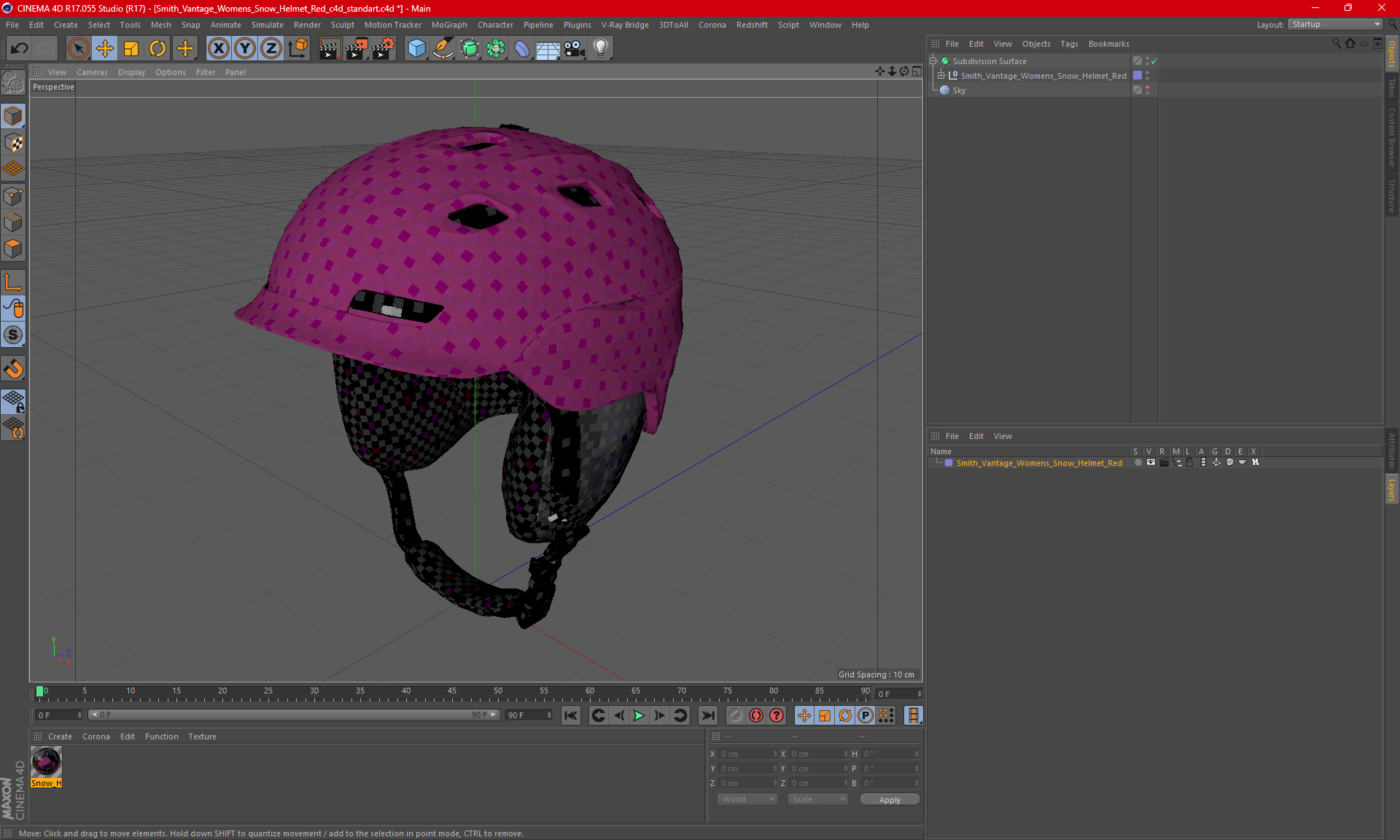Click the X position input field
The image size is (1400, 840).
748,754
